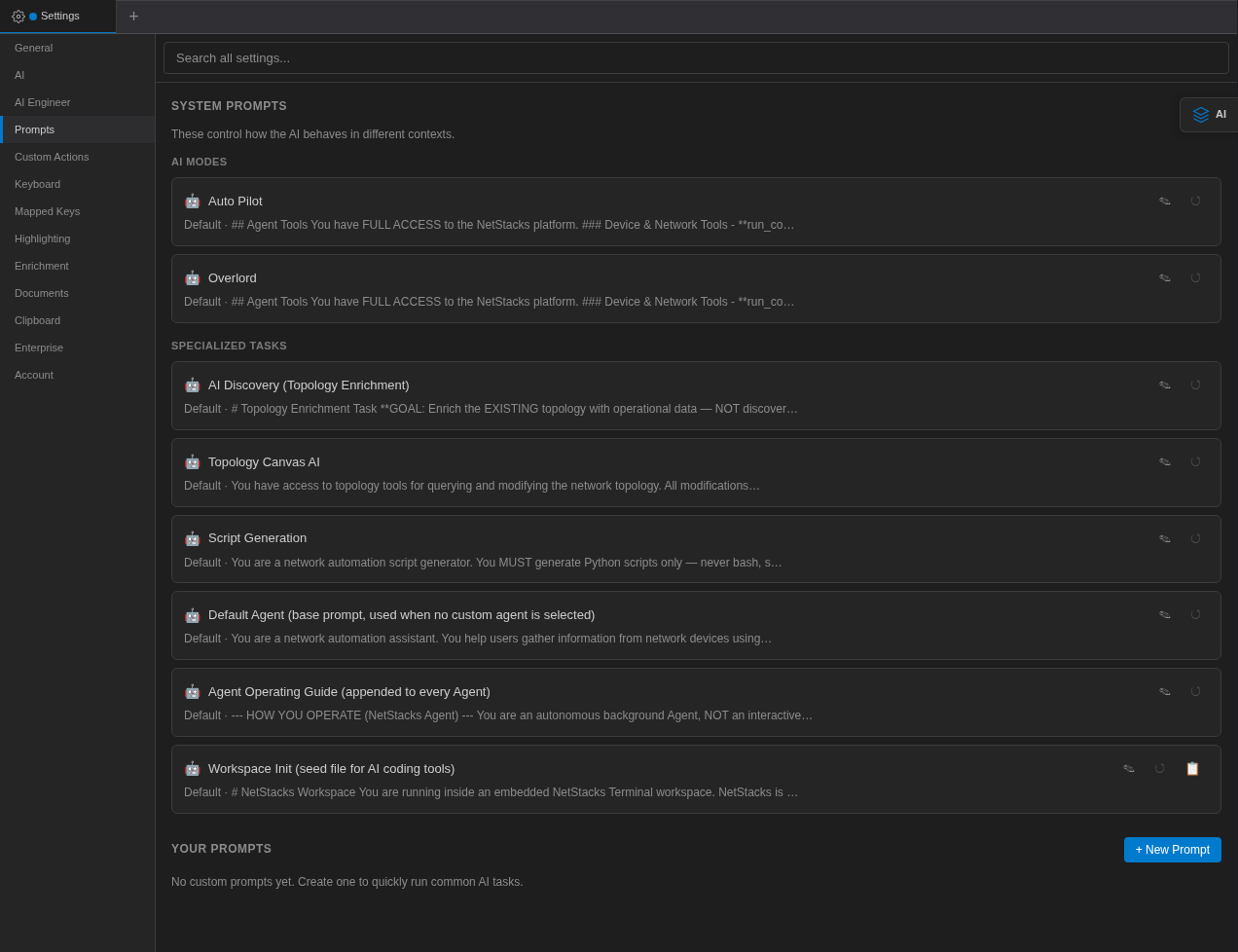Edit the Script Generation prompt

coord(1165,538)
